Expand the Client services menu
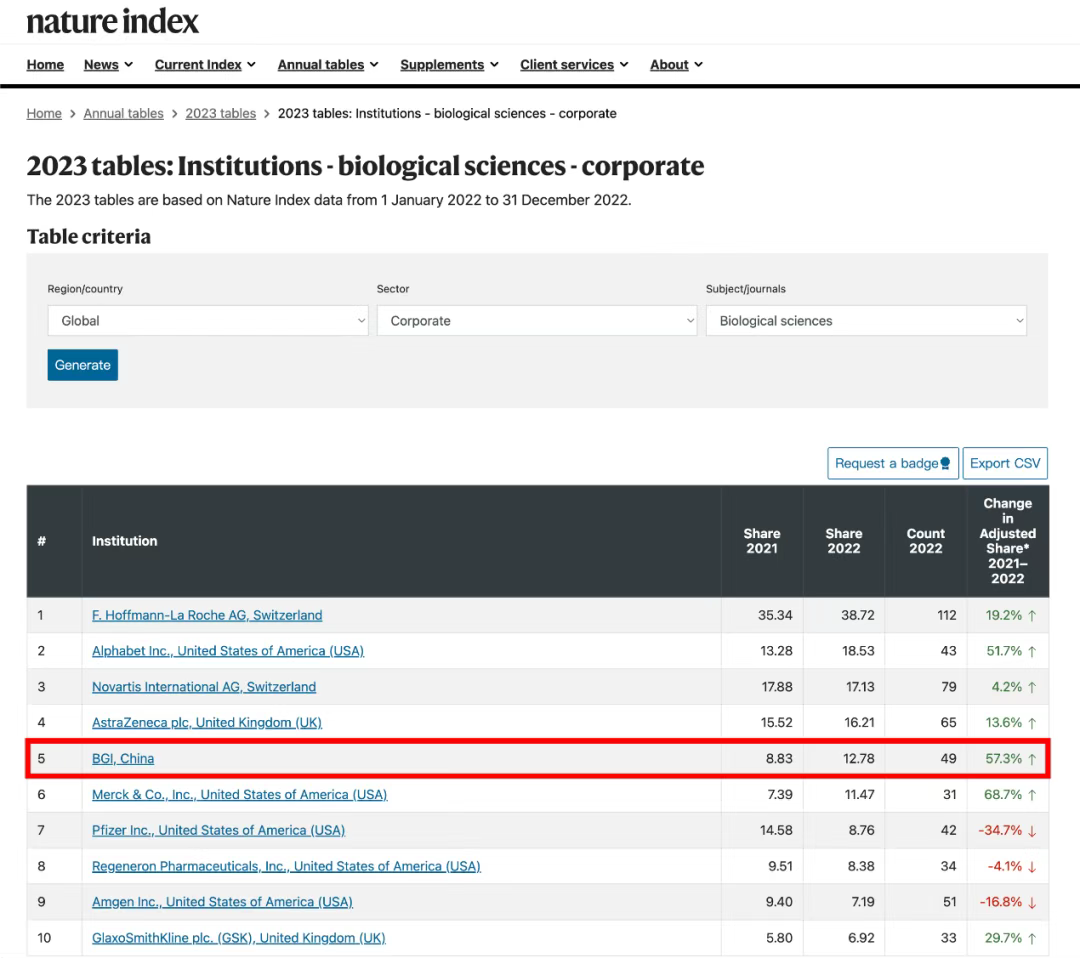 [574, 65]
